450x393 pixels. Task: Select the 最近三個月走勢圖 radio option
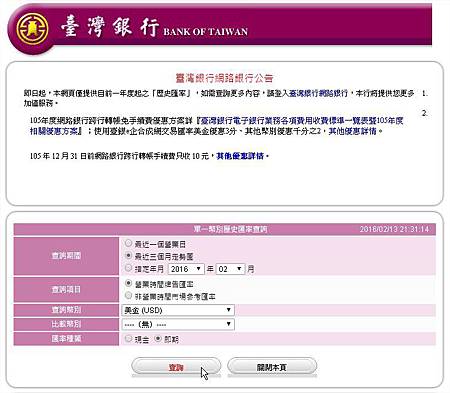click(x=128, y=256)
